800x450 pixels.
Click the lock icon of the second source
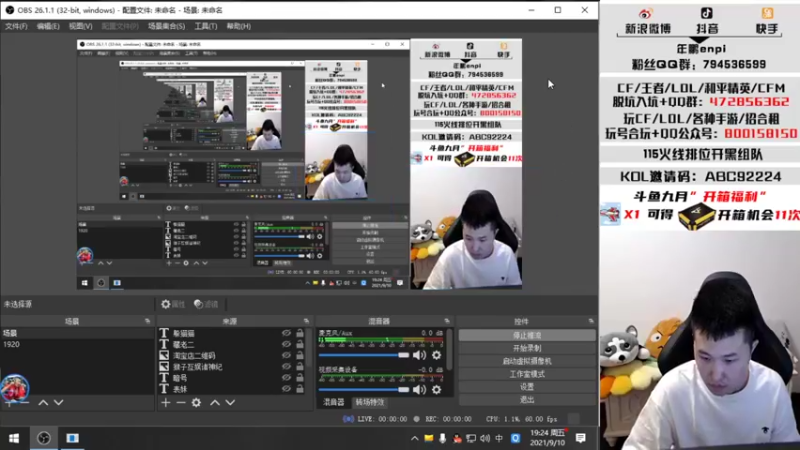(x=300, y=344)
